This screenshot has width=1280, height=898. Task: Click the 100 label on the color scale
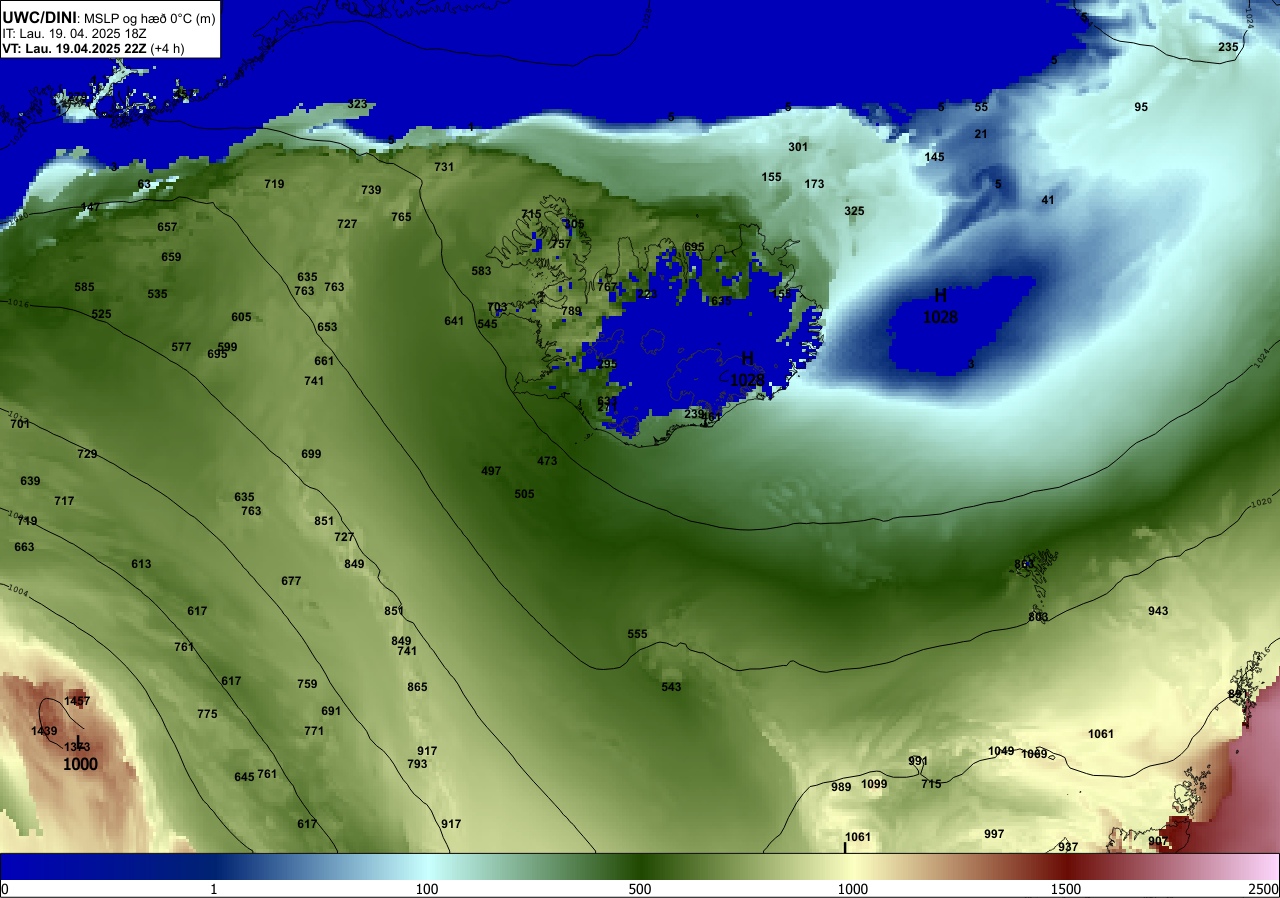tap(427, 889)
